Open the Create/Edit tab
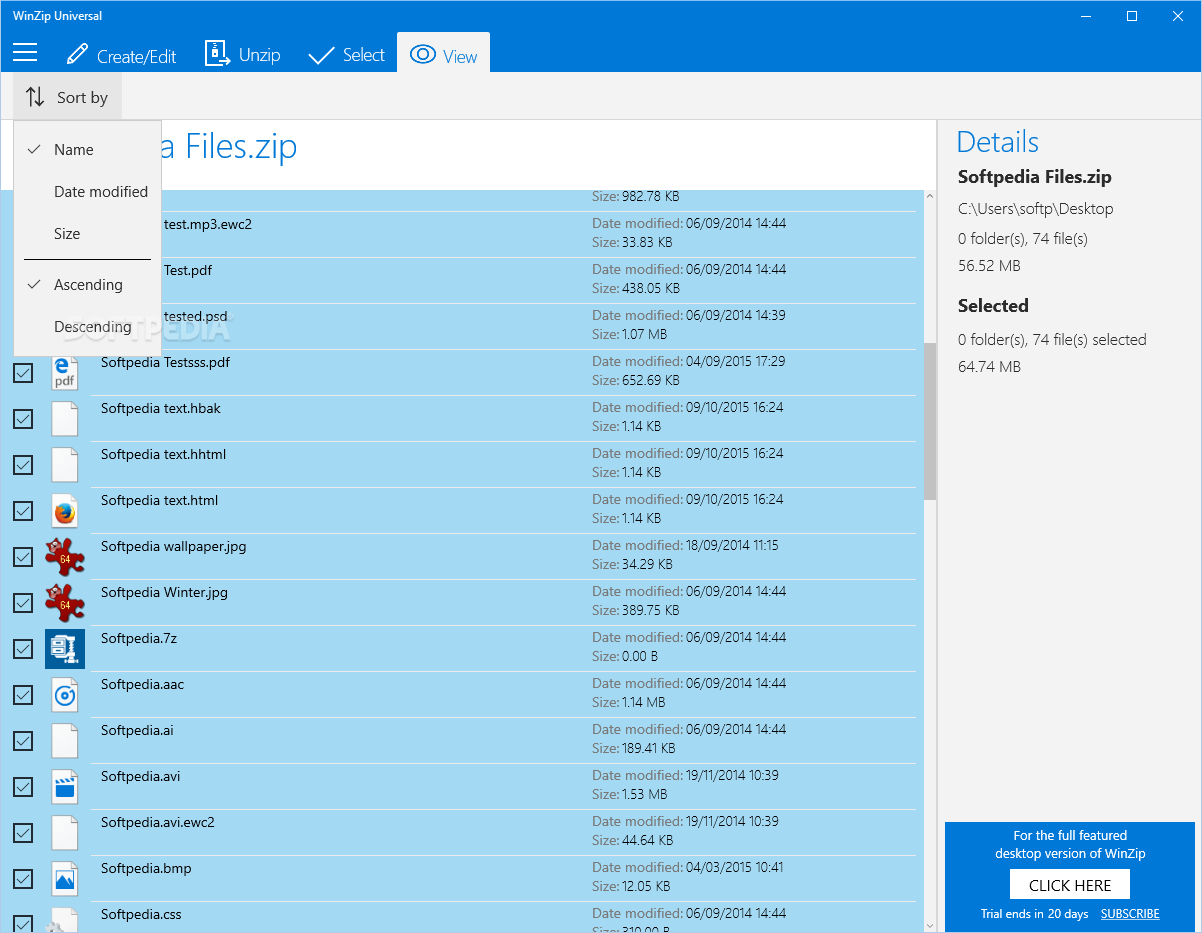This screenshot has height=933, width=1202. (x=121, y=55)
